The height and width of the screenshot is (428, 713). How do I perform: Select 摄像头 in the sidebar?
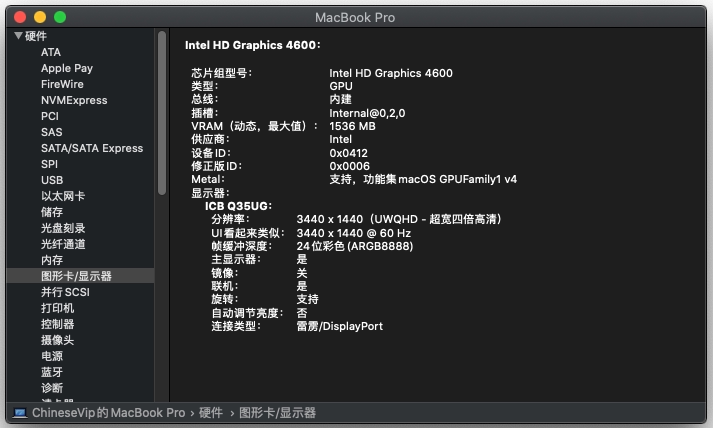coord(57,340)
